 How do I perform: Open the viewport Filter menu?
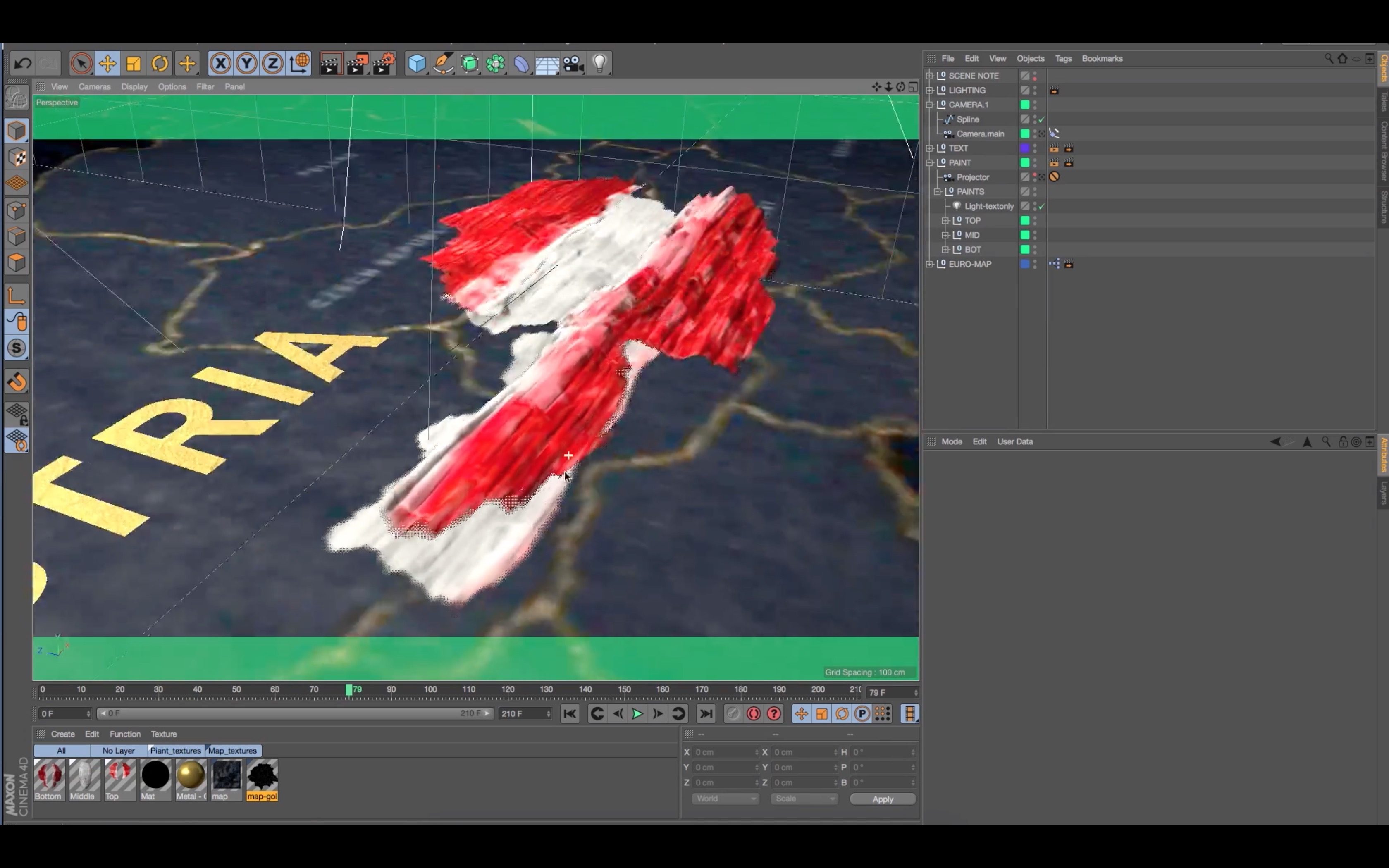click(205, 87)
